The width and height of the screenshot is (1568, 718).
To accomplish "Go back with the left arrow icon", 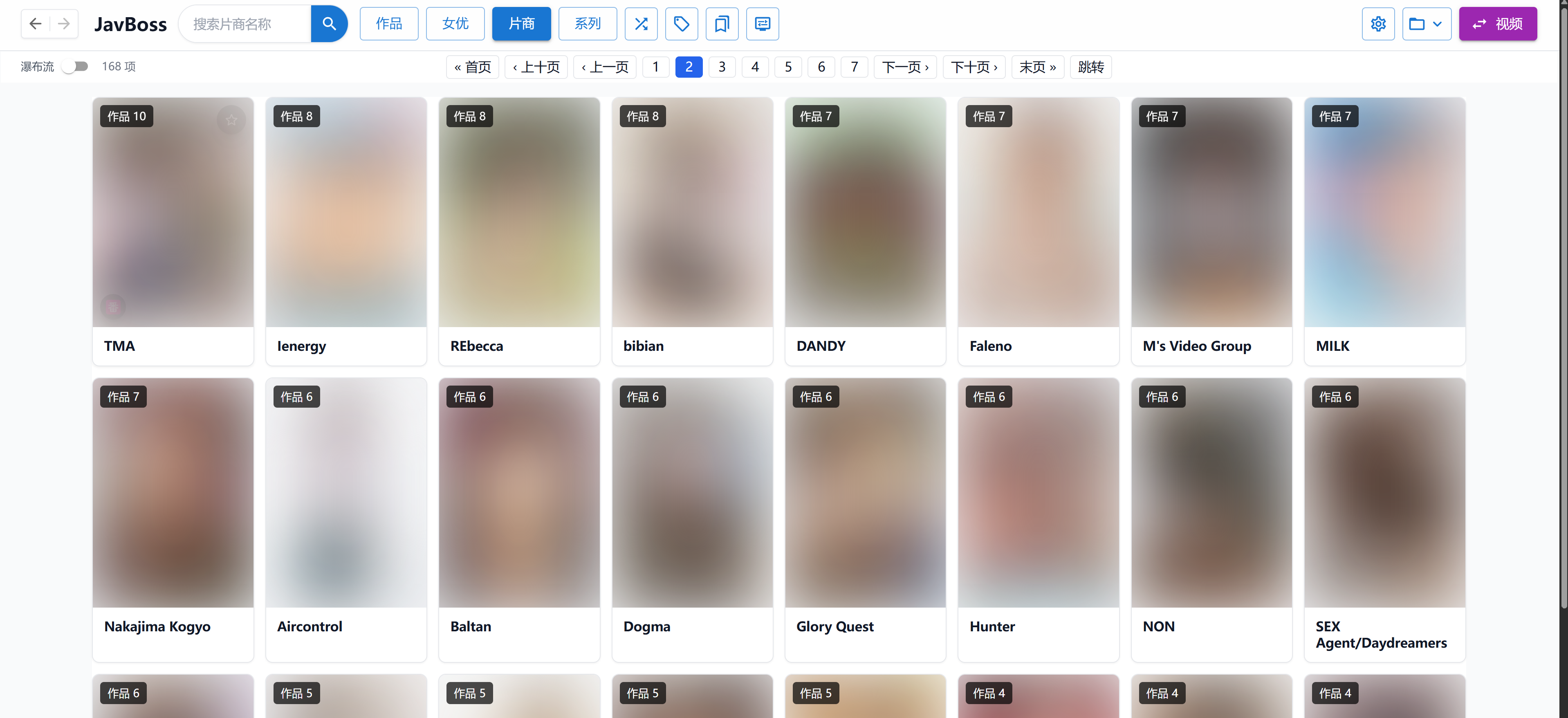I will (35, 24).
